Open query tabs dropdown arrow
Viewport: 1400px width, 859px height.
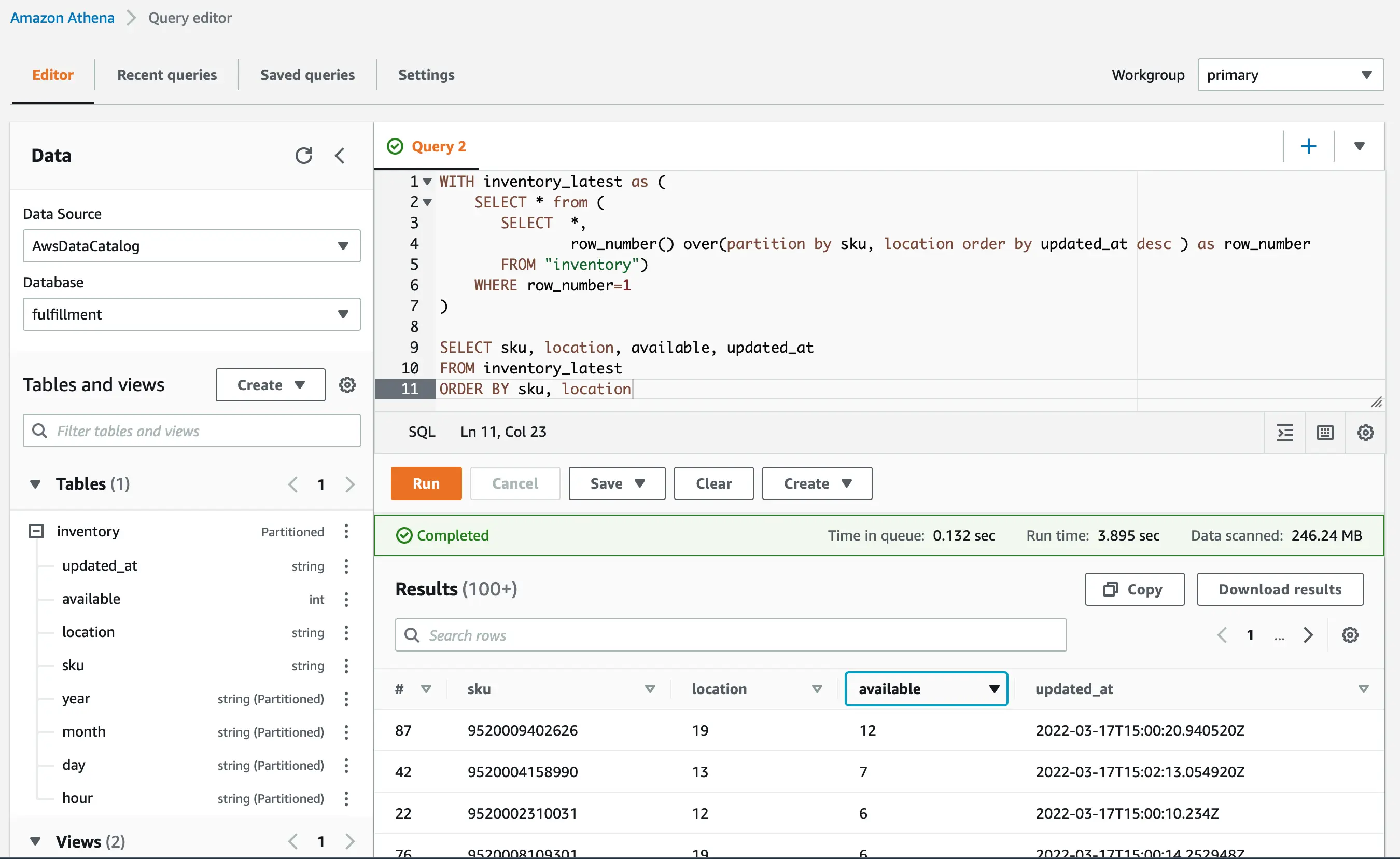pyautogui.click(x=1359, y=146)
